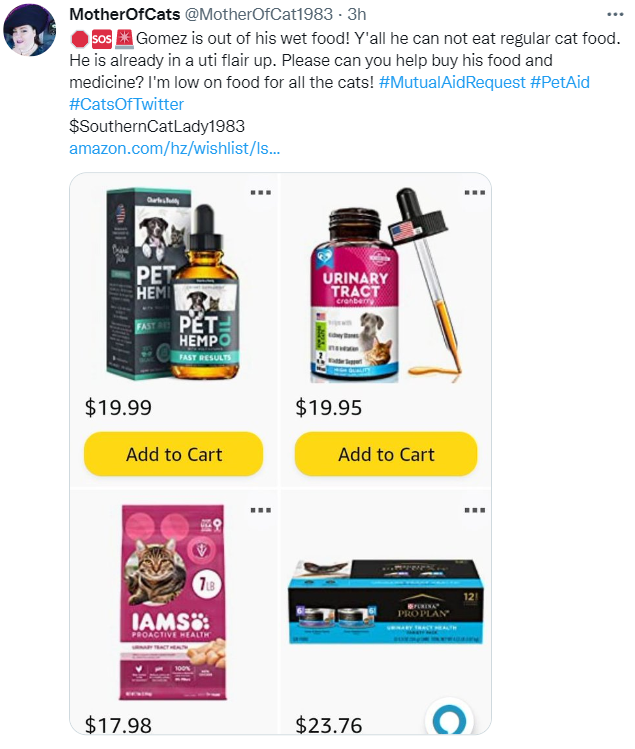Open the #PetAid hashtag
This screenshot has height=749, width=635.
(x=560, y=82)
